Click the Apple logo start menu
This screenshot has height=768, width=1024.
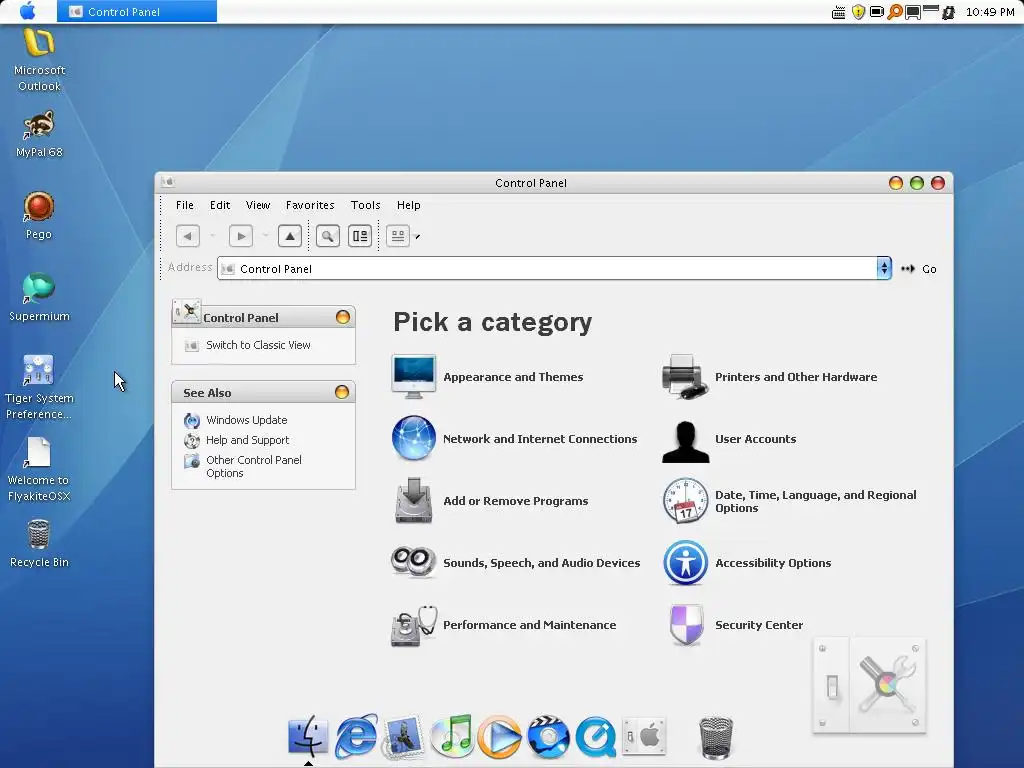(27, 11)
